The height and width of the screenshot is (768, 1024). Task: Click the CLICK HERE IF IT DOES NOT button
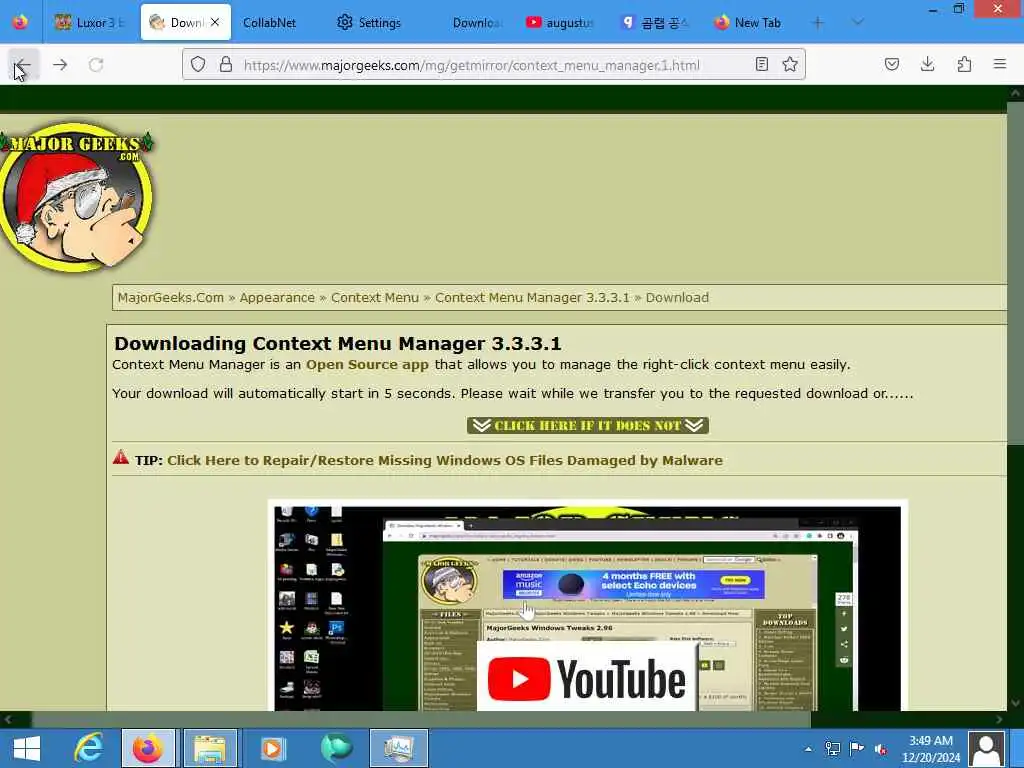click(588, 426)
